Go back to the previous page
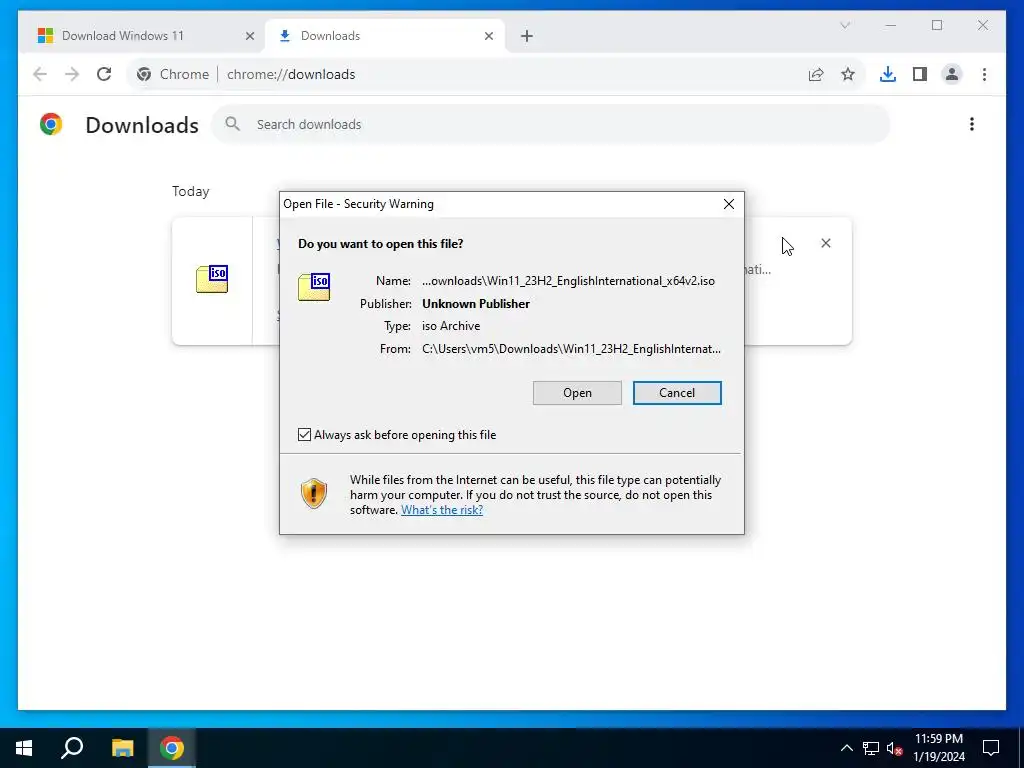 [x=40, y=74]
